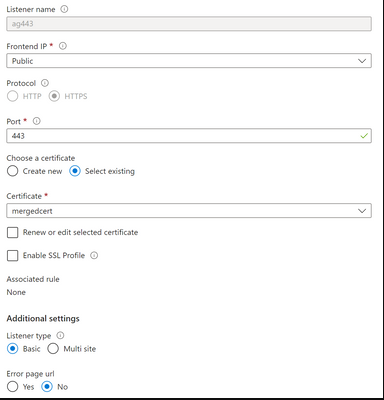Open the Frontend IP dropdown showing Public
The image size is (384, 400).
tap(189, 61)
